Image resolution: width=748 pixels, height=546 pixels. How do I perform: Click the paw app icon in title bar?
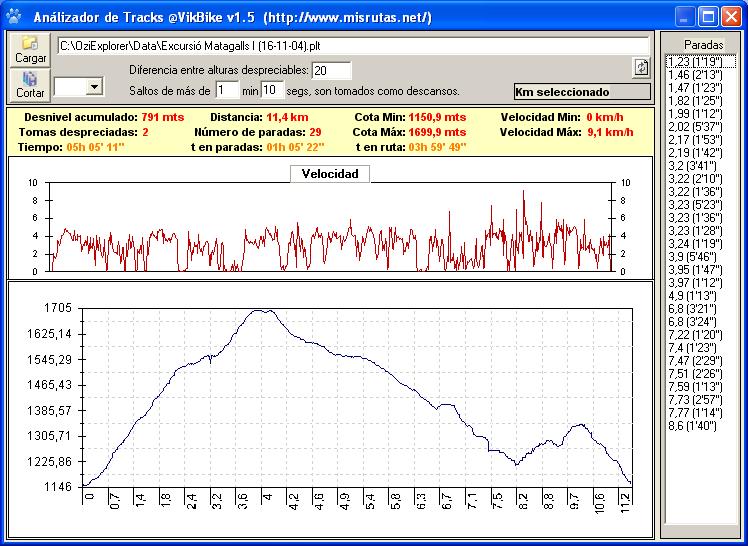[x=13, y=17]
